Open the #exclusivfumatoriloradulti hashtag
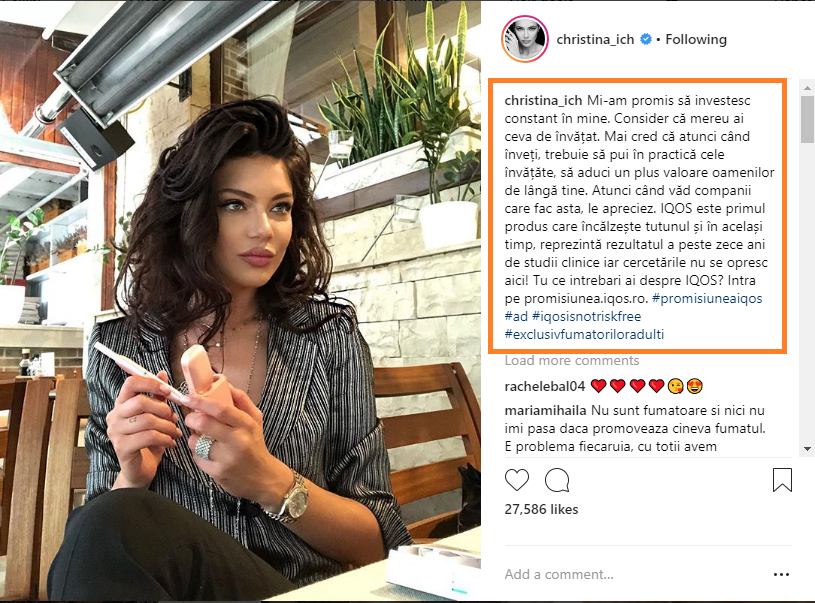The height and width of the screenshot is (603, 815). pos(584,334)
